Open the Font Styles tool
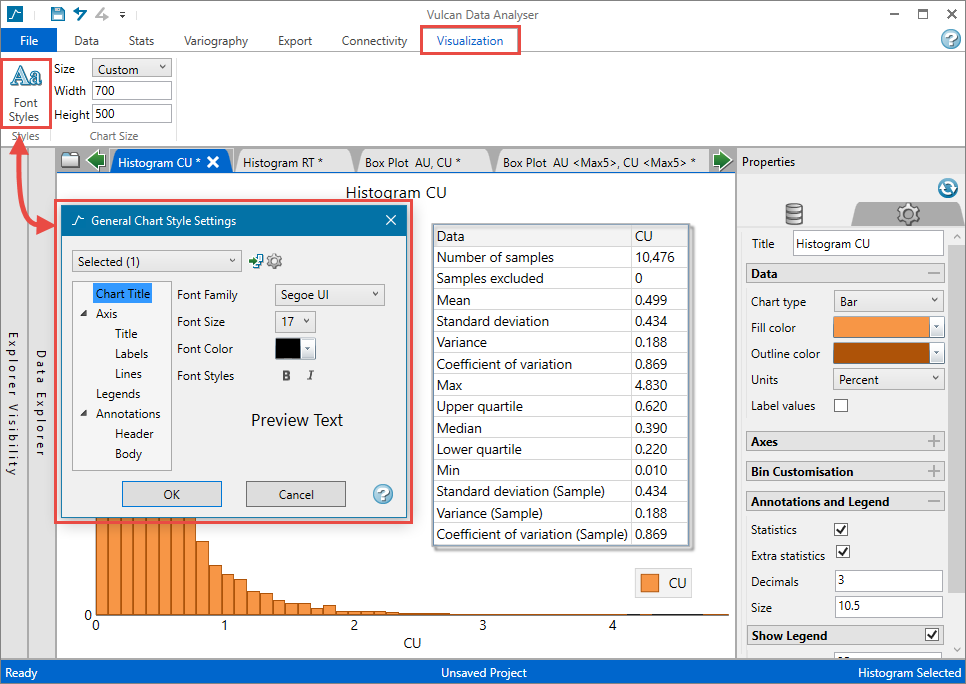Image resolution: width=966 pixels, height=684 pixels. click(25, 93)
